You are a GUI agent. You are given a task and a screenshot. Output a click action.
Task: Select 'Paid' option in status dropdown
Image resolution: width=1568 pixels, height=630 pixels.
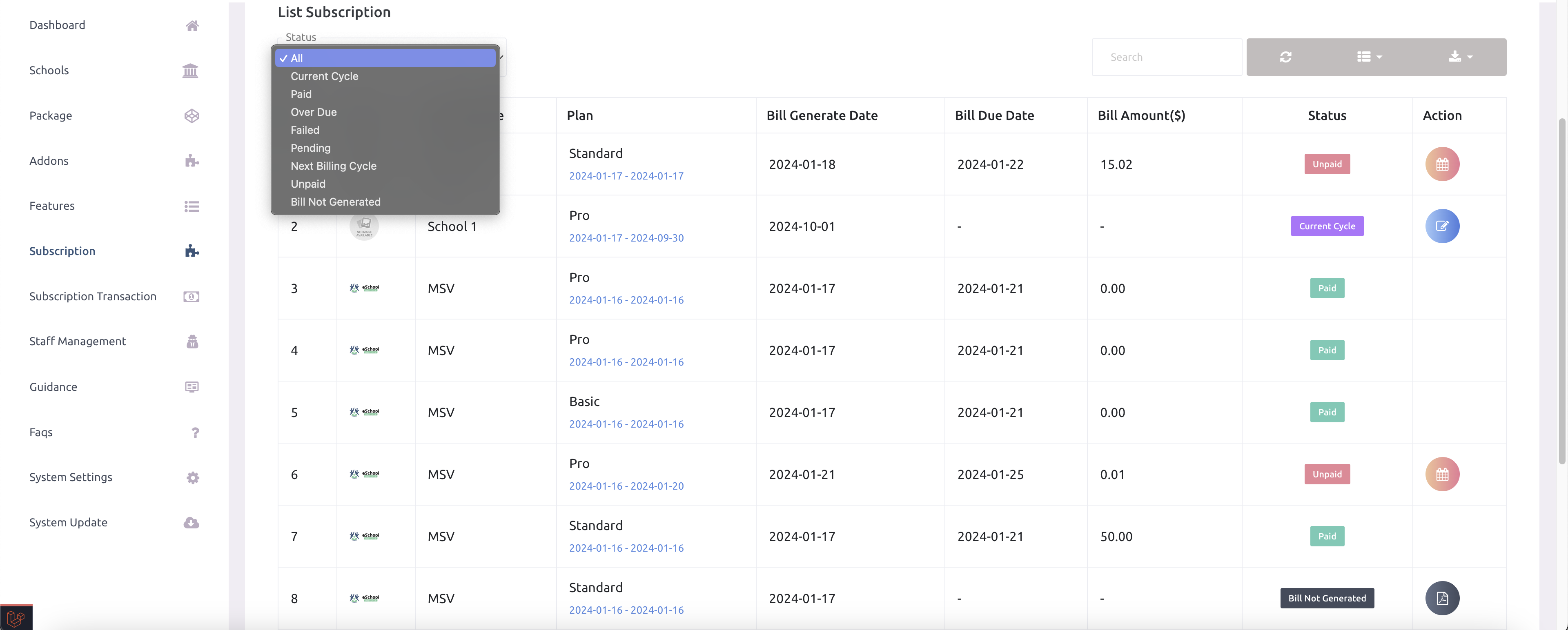click(301, 94)
